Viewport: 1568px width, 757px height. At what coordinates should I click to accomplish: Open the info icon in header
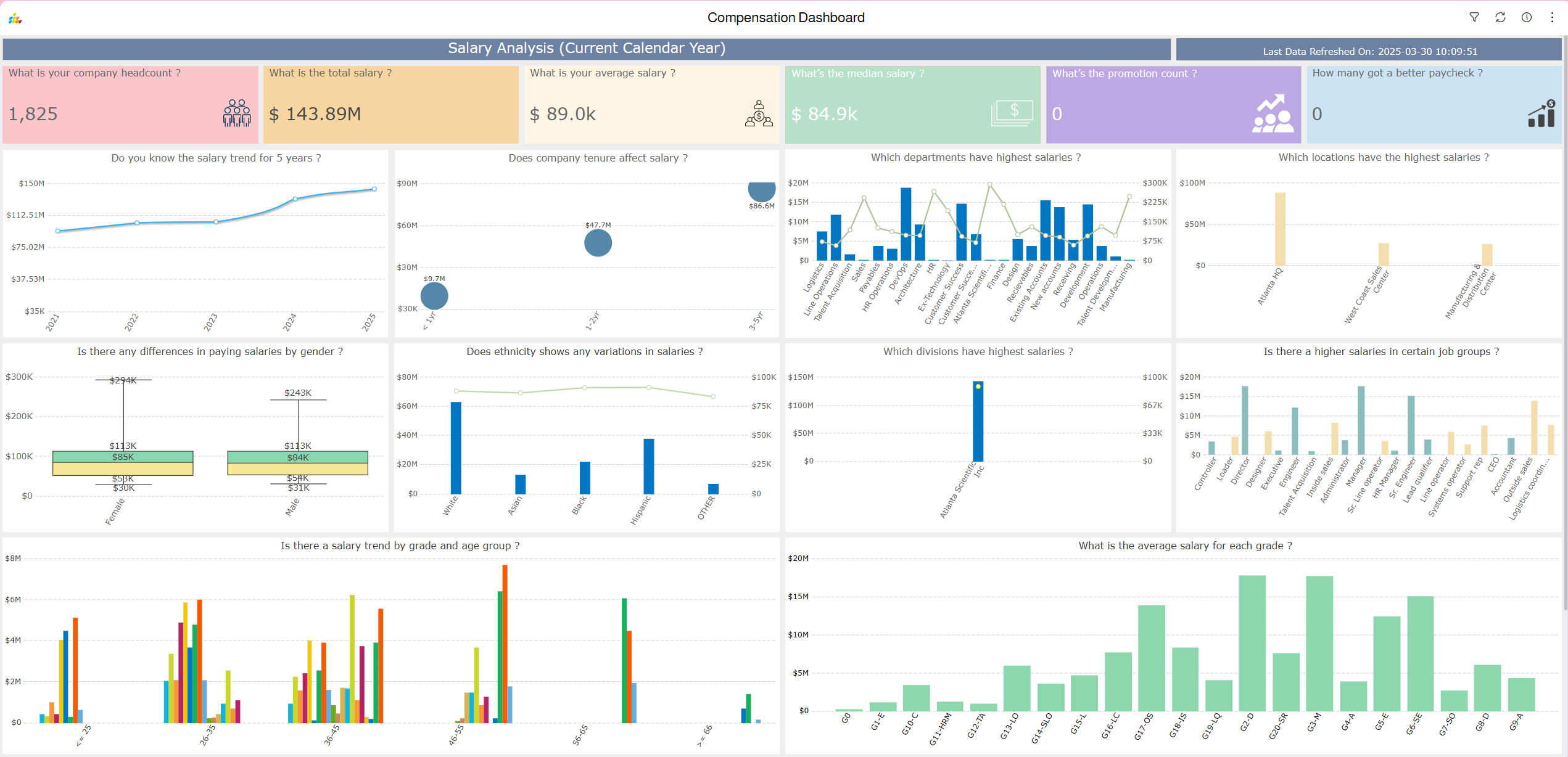click(1526, 17)
